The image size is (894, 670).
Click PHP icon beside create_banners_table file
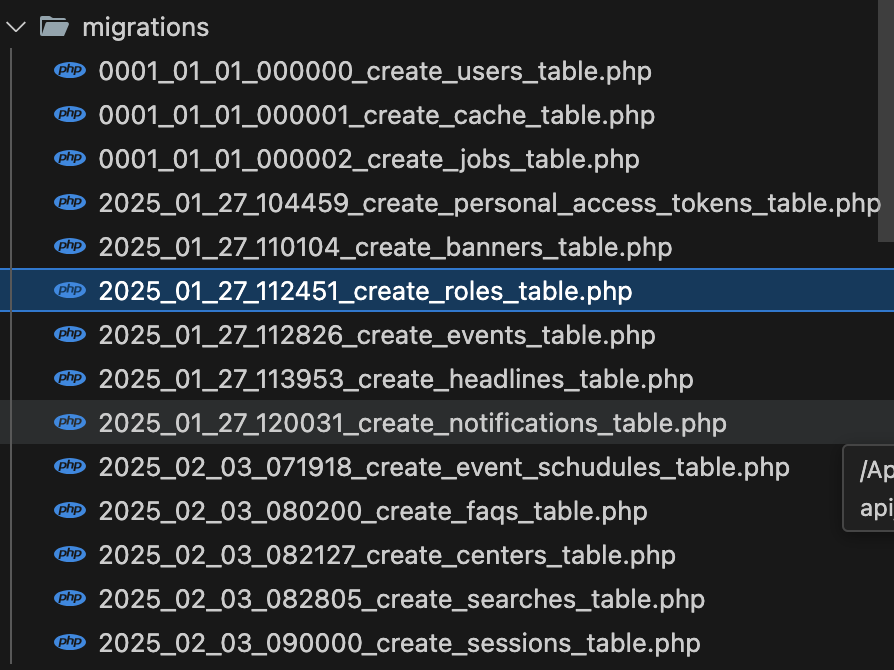pos(70,247)
